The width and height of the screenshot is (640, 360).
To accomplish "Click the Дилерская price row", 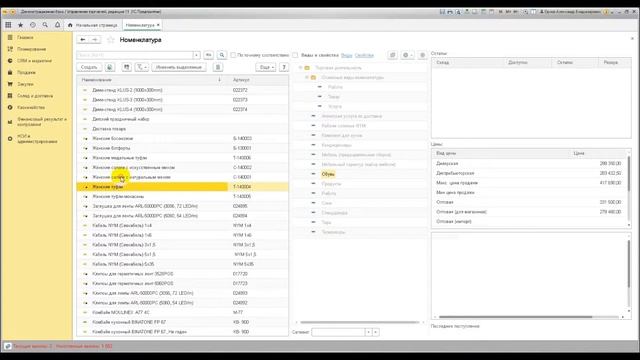I will 529,163.
